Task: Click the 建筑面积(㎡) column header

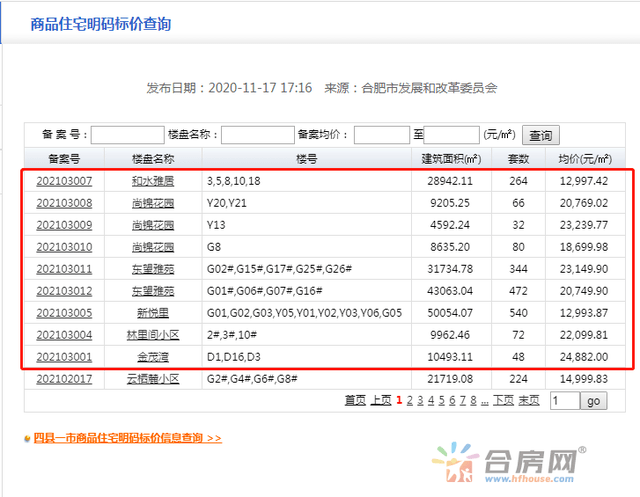Action: 451,159
